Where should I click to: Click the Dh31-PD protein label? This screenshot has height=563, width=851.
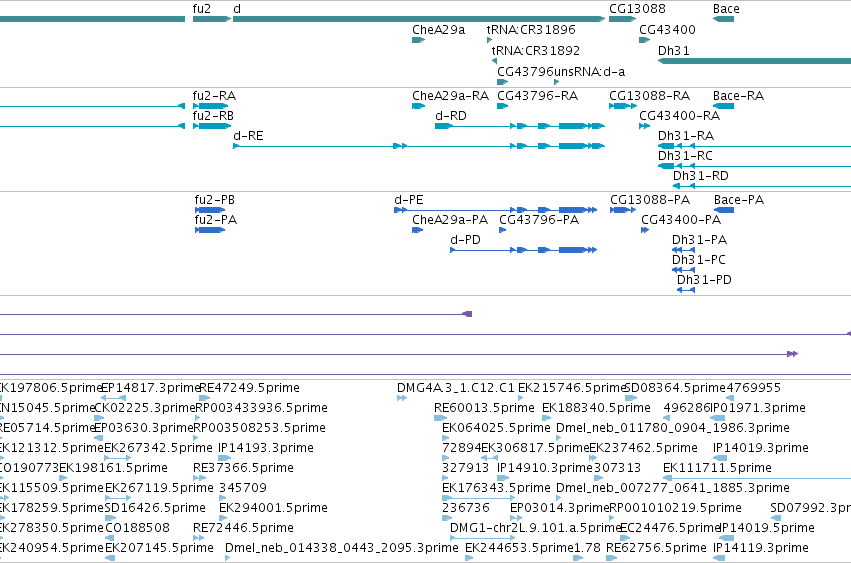[704, 280]
